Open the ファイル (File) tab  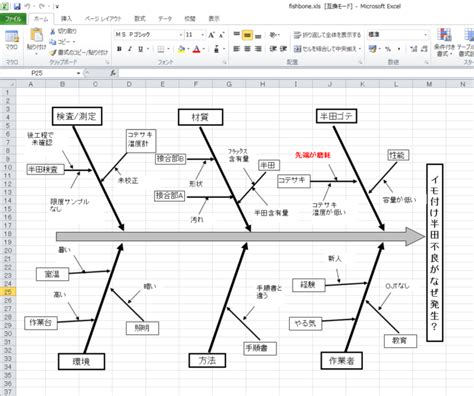click(13, 19)
